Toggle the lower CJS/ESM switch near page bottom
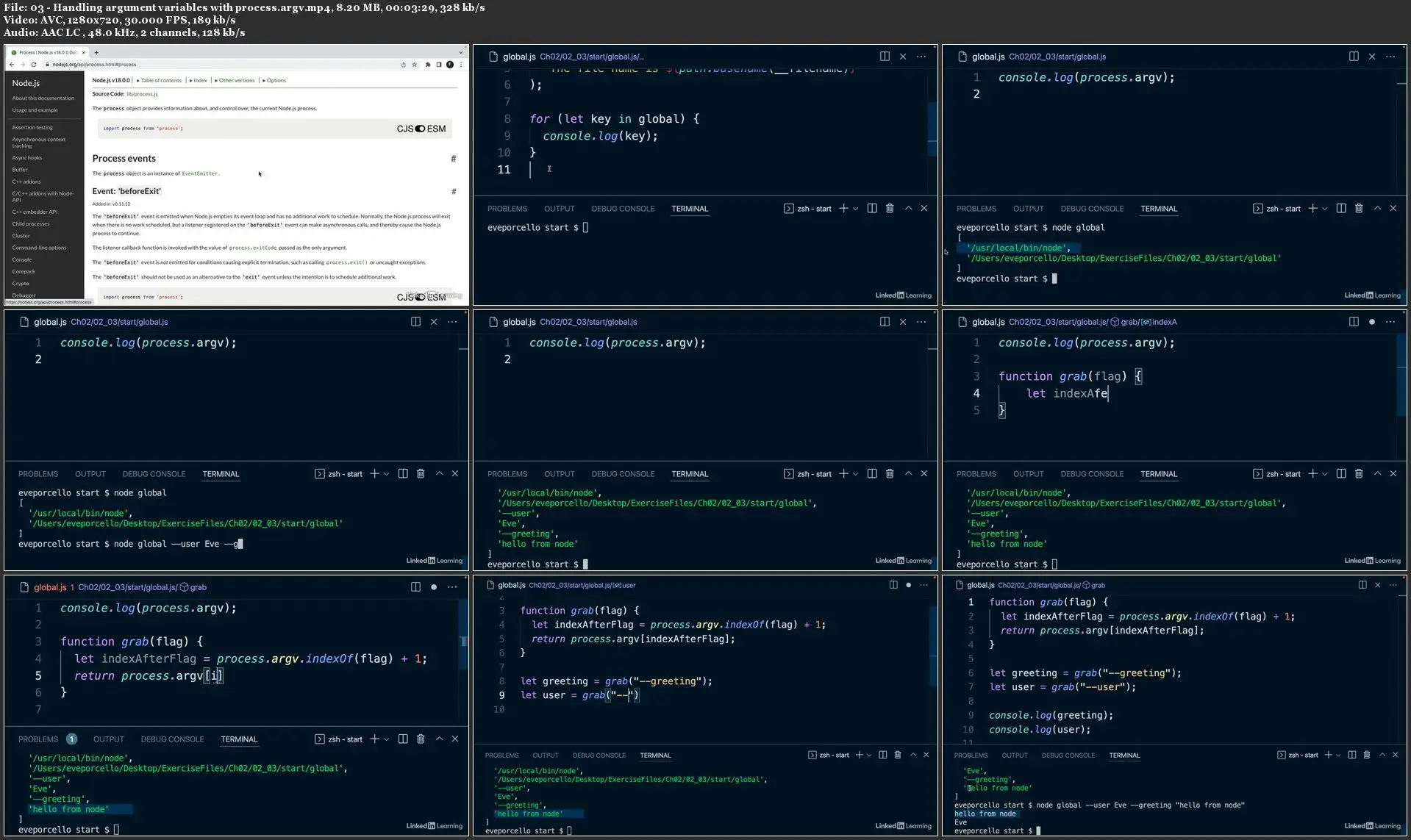Viewport: 1411px width, 840px height. 421,297
